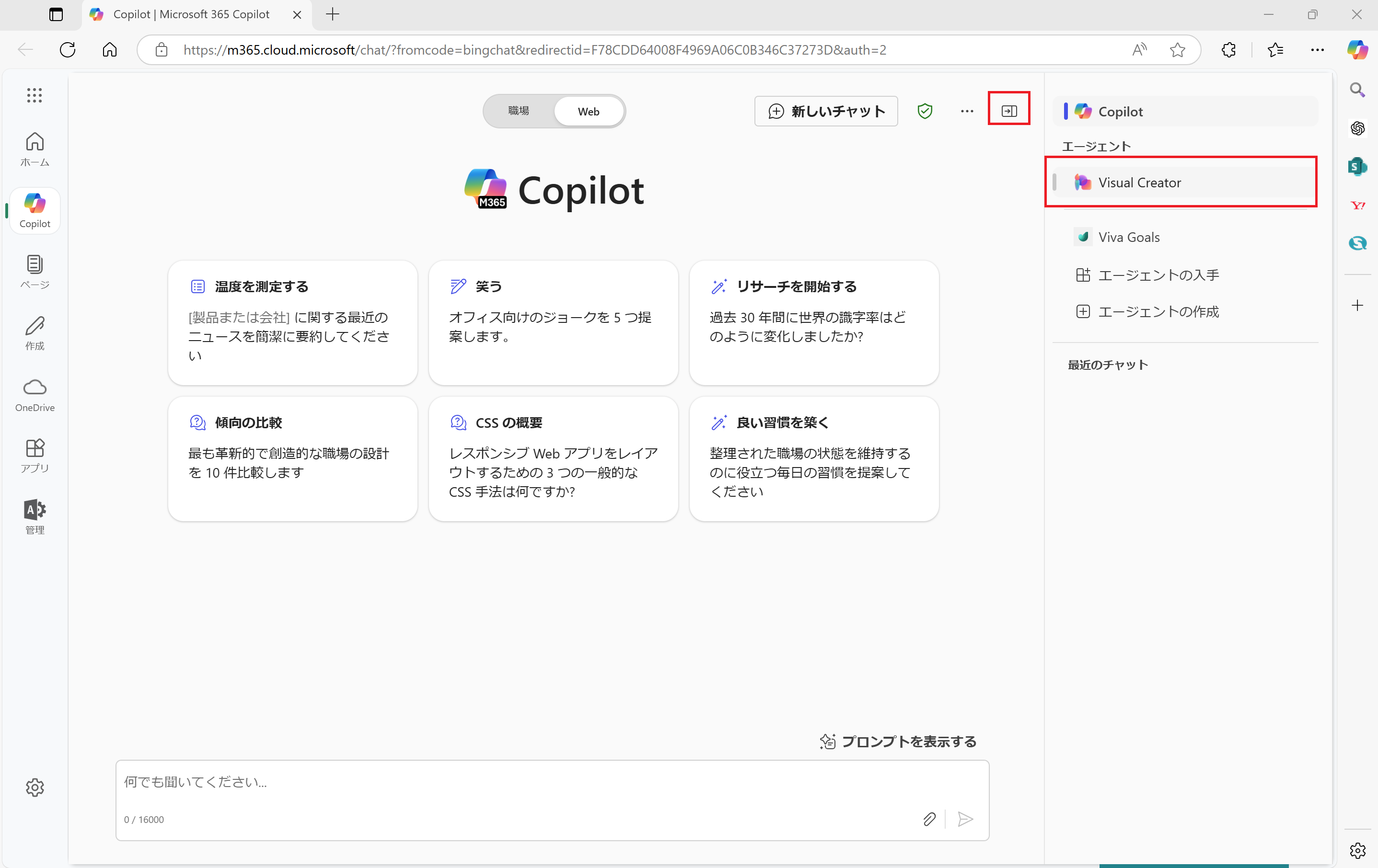Click the browser refresh button
The width and height of the screenshot is (1378, 868).
68,50
